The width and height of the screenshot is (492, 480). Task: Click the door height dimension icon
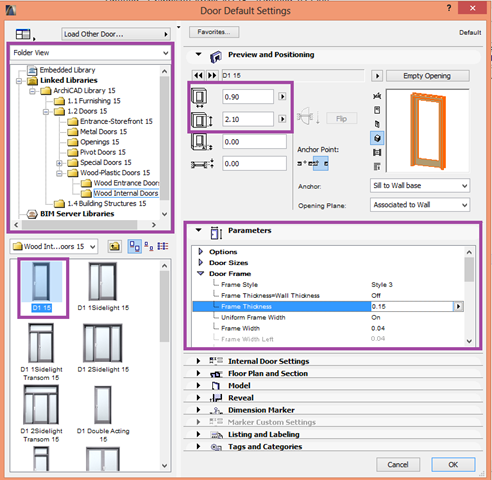(201, 120)
